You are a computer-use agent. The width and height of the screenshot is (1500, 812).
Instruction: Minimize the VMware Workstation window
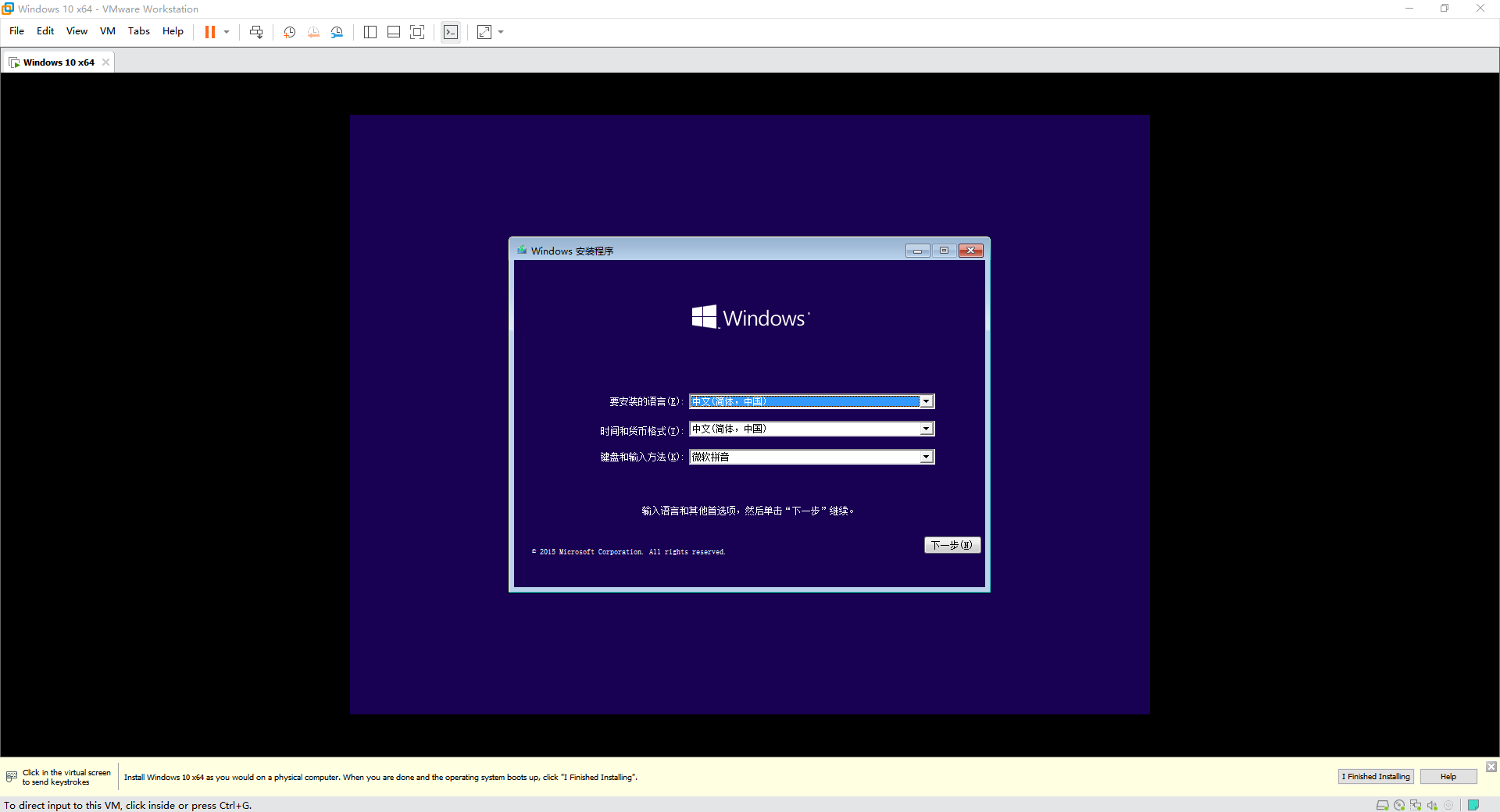click(1409, 9)
